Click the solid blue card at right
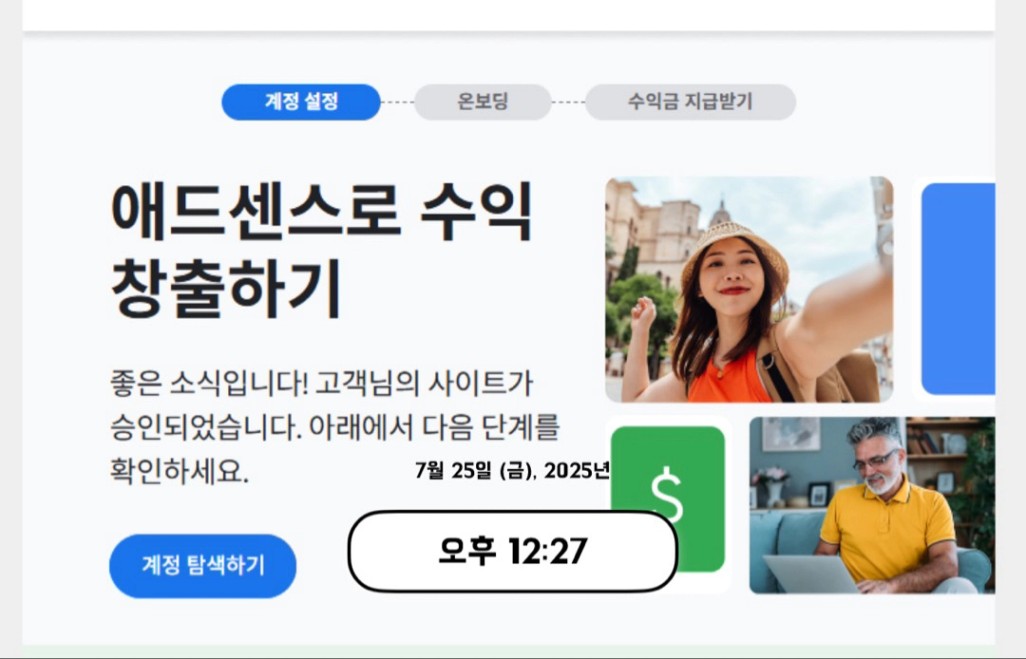This screenshot has height=659, width=1026. pyautogui.click(x=958, y=289)
